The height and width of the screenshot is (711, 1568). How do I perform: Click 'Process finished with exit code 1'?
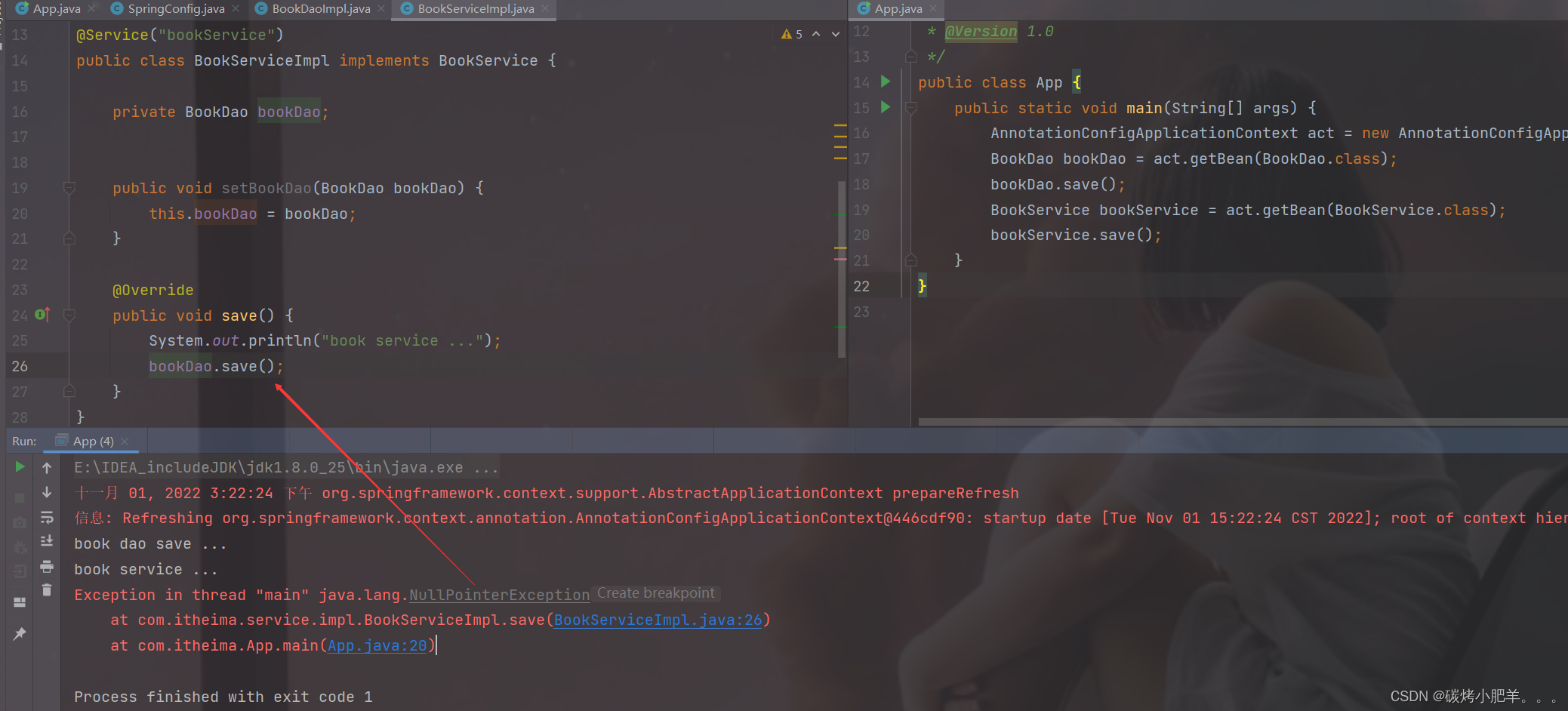(x=223, y=697)
